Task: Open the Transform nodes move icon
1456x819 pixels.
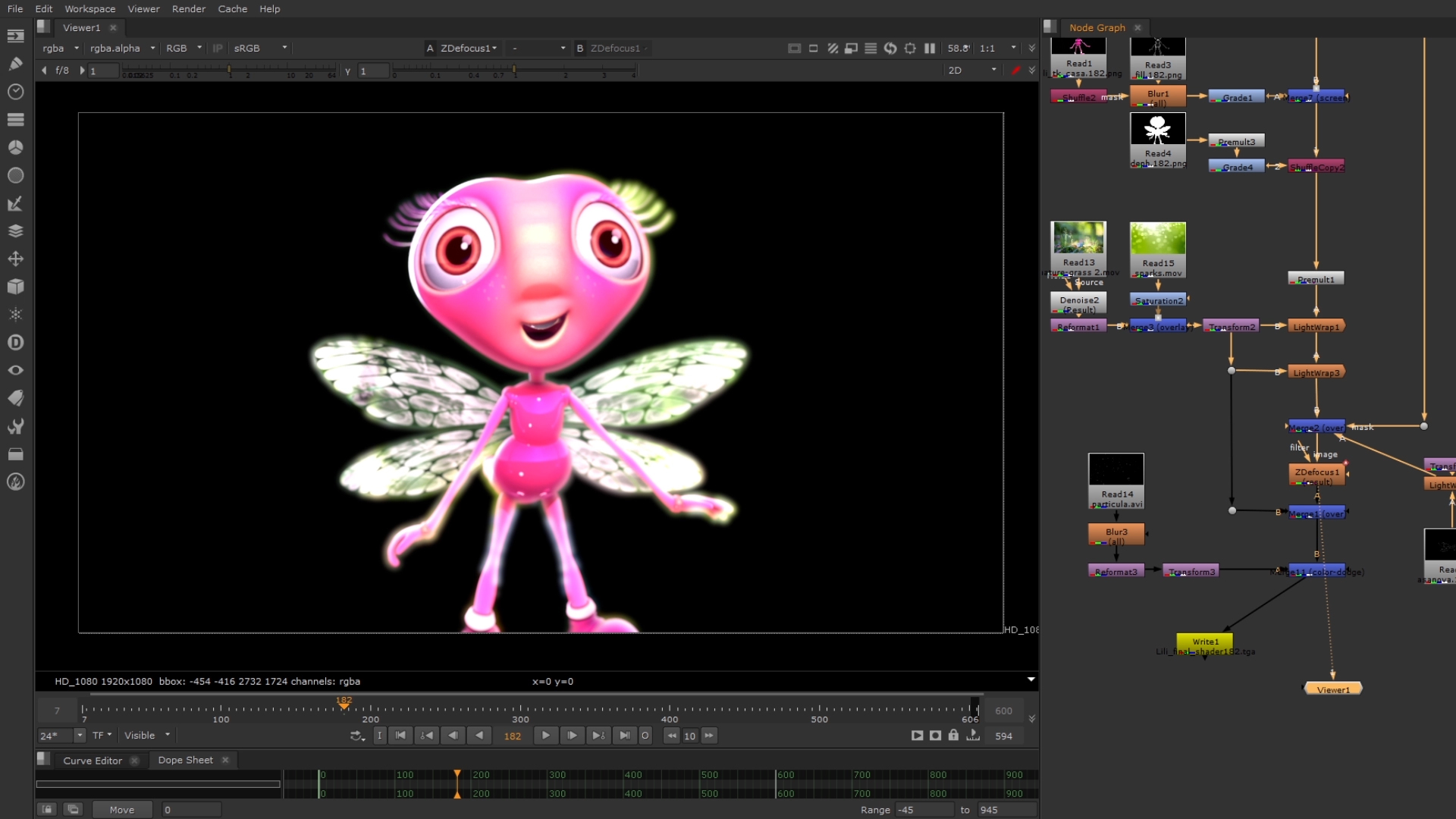Action: (15, 259)
